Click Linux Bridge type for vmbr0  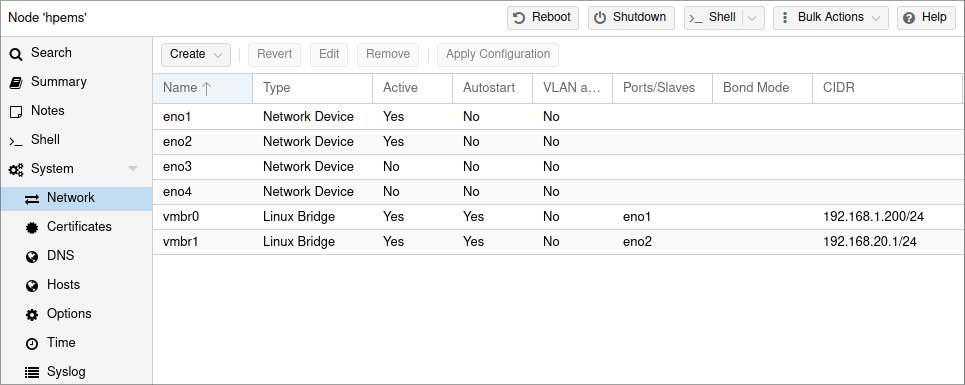click(x=298, y=217)
